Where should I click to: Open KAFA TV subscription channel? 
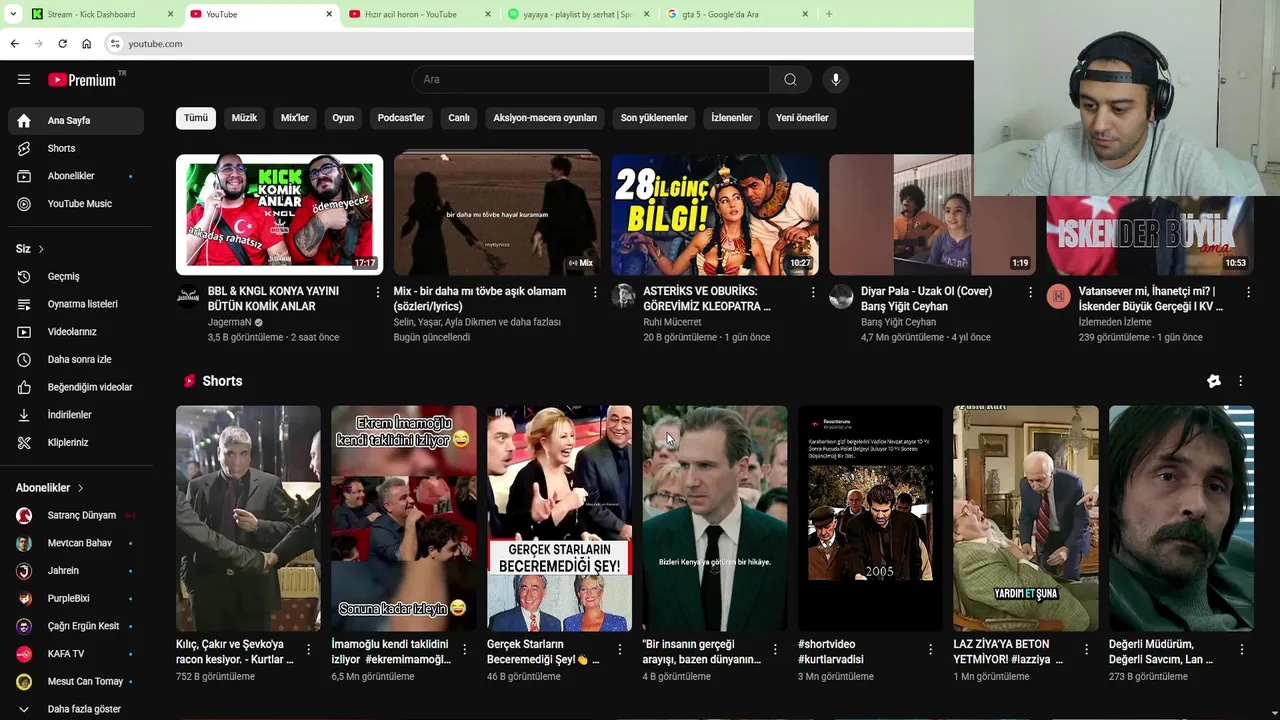pyautogui.click(x=76, y=654)
